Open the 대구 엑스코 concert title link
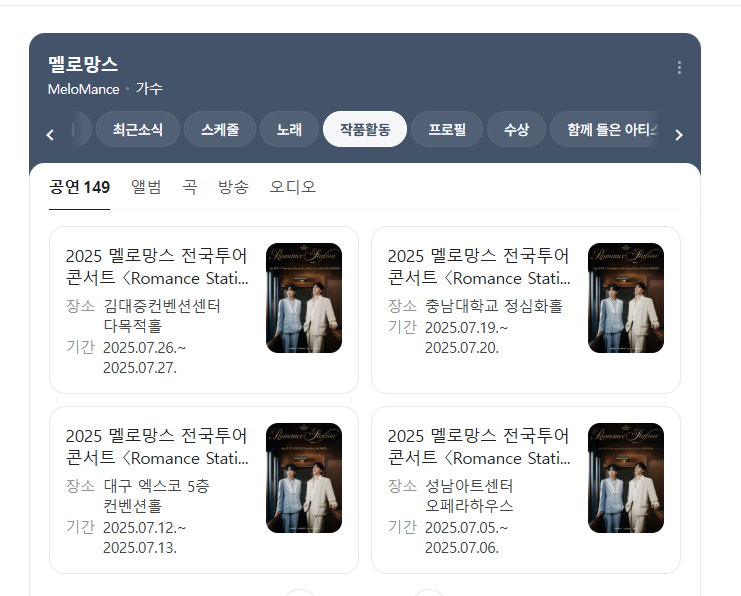The height and width of the screenshot is (596, 741). pyautogui.click(x=157, y=447)
